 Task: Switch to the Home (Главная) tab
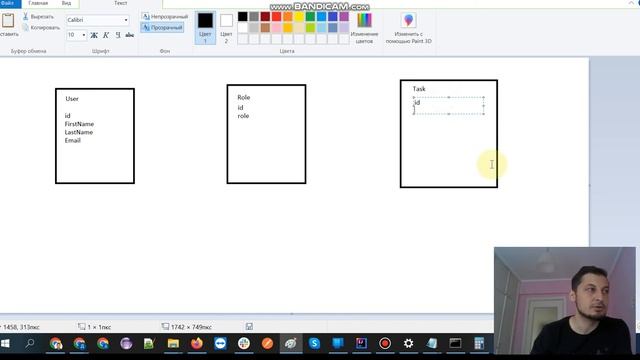[x=38, y=3]
